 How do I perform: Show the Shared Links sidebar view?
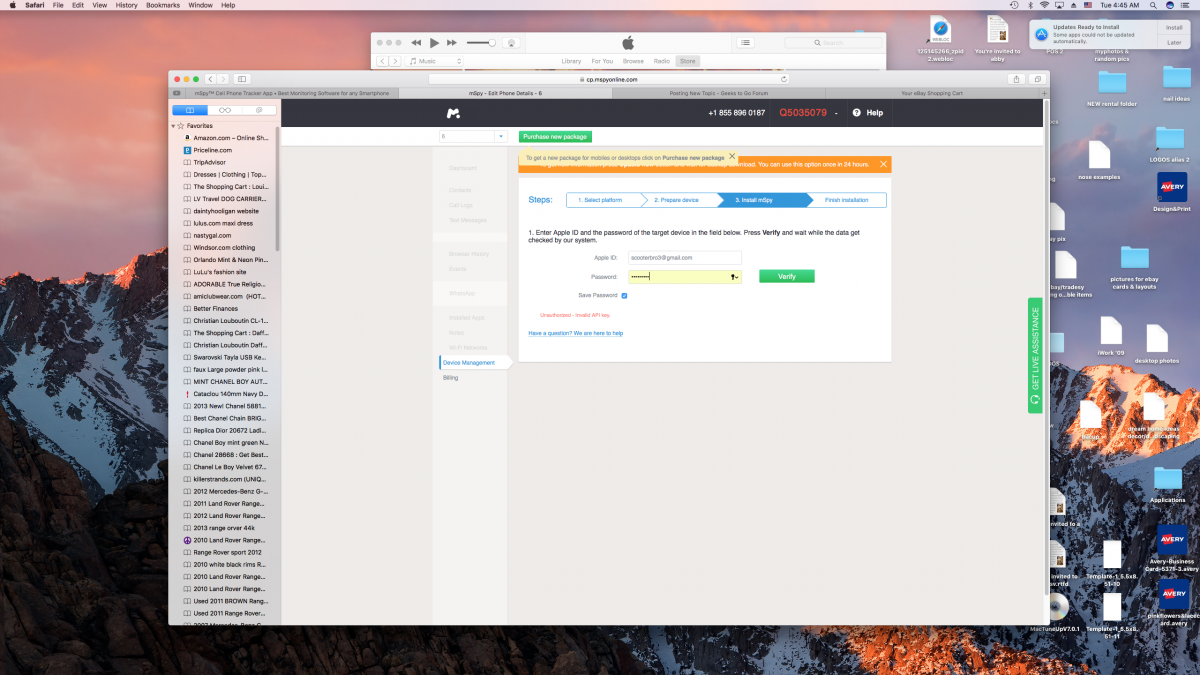(x=259, y=110)
